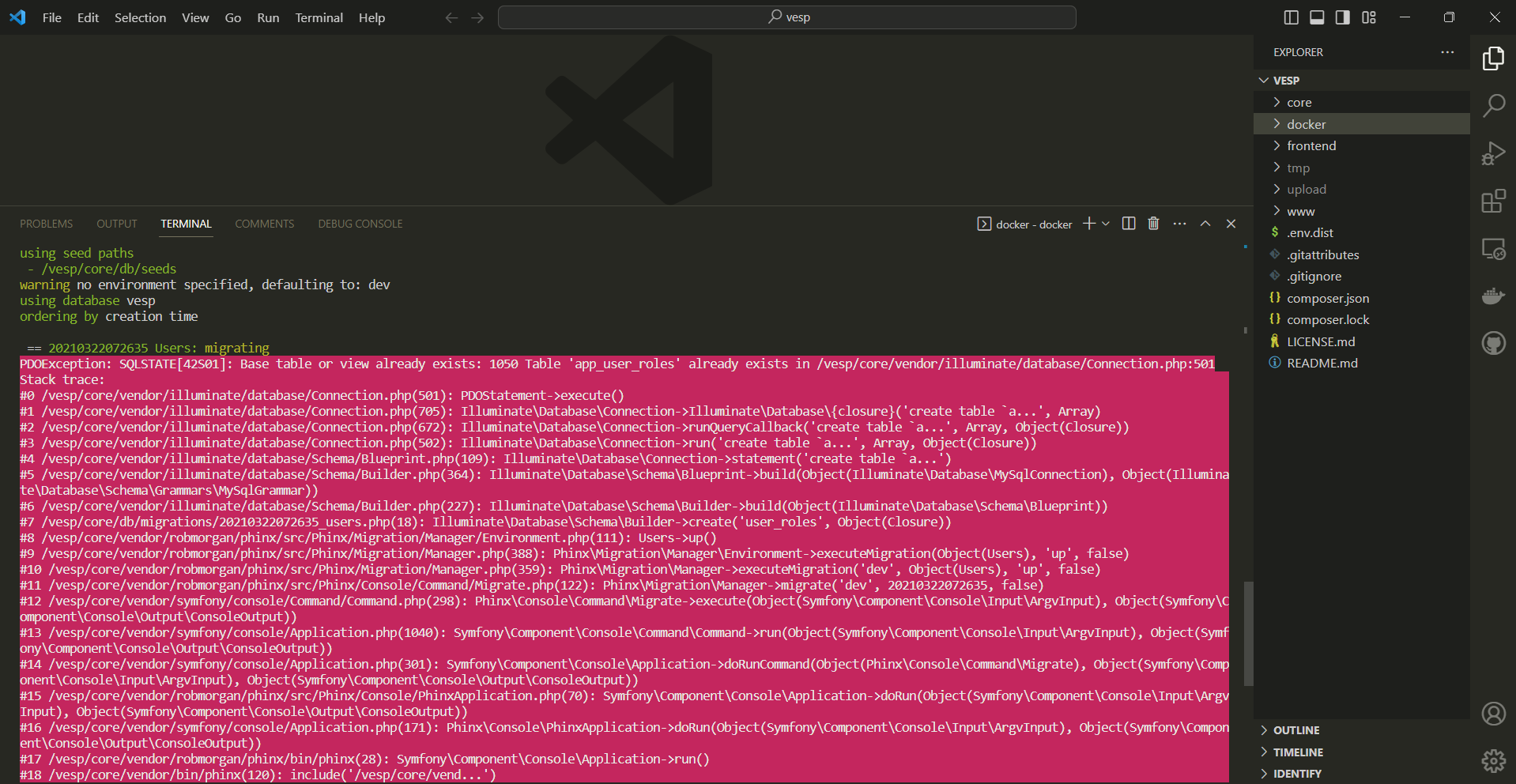Expand the upload folder
Viewport: 1516px width, 784px height.
point(1361,190)
